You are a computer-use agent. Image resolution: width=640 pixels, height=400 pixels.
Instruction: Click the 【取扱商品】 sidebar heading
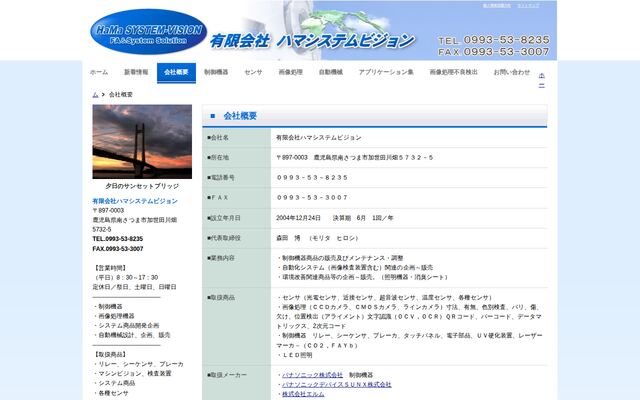tap(110, 355)
